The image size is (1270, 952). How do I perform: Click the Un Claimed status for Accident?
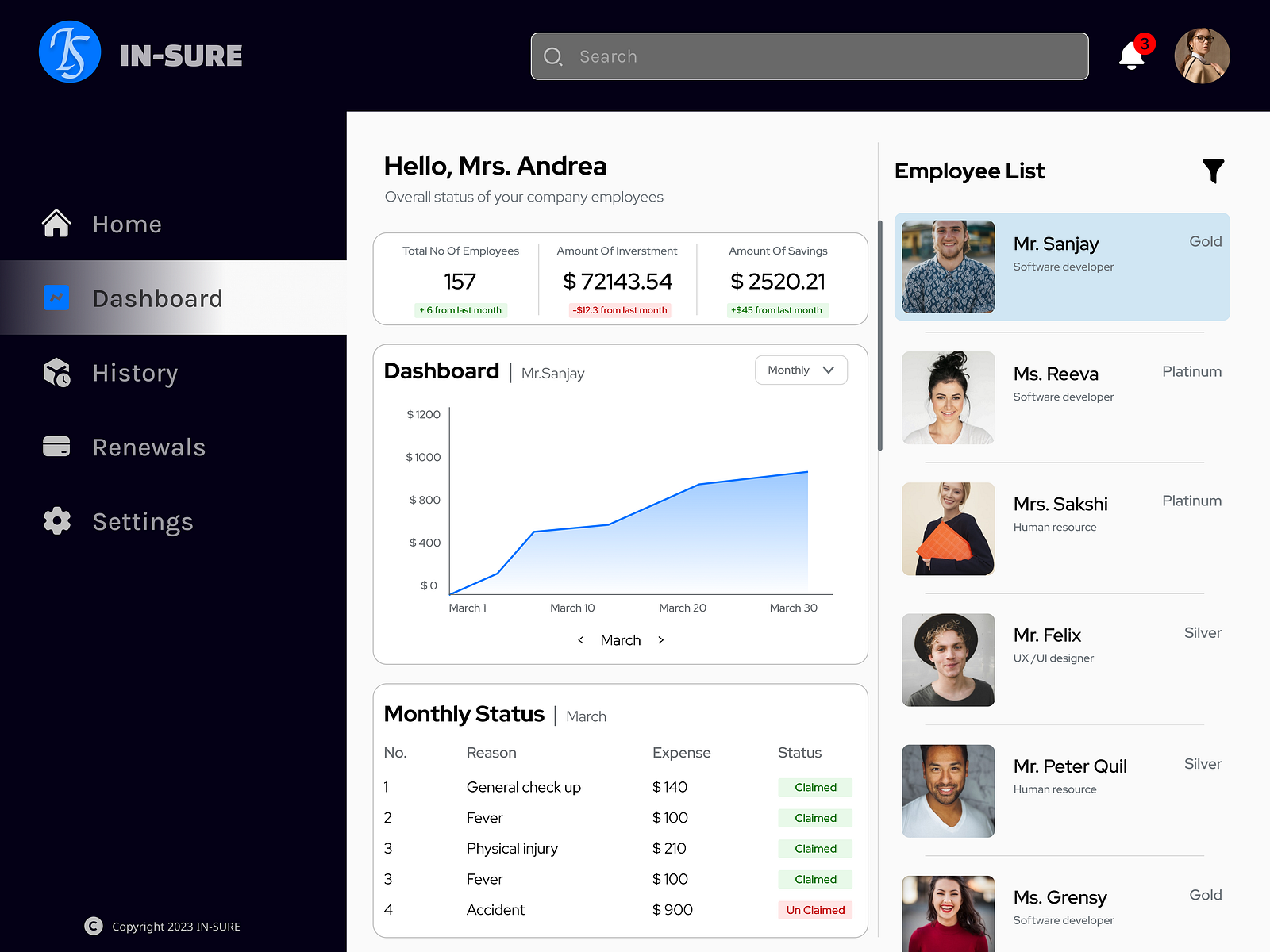pyautogui.click(x=815, y=910)
